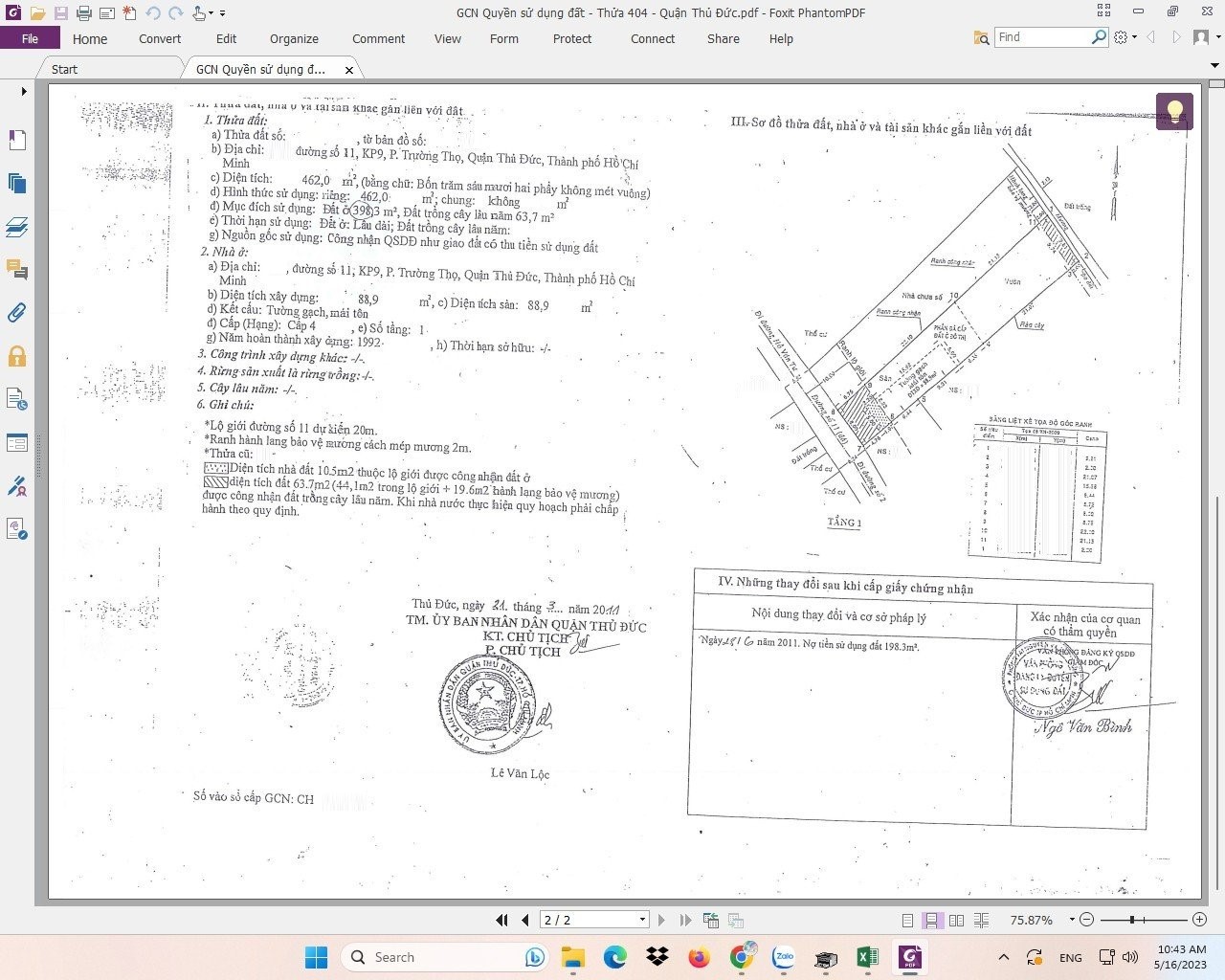Click the lightbulb tips icon
Image resolution: width=1225 pixels, height=980 pixels.
[x=1173, y=111]
